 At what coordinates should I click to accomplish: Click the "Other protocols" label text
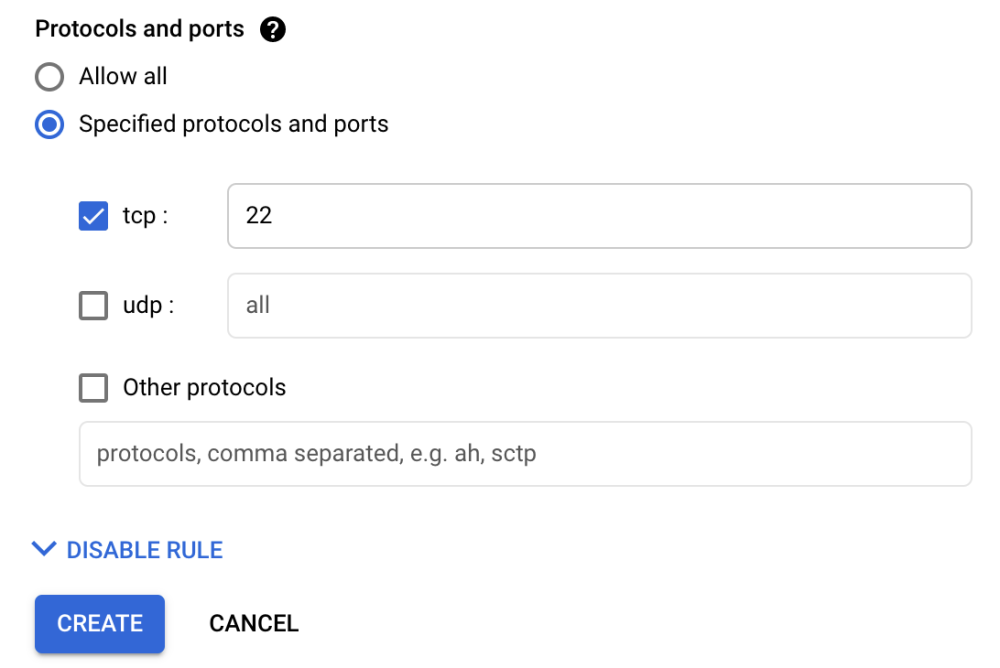coord(204,388)
